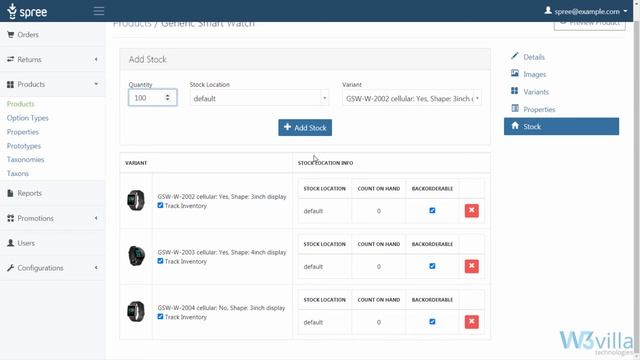
Task: Open the Variant dropdown
Action: coord(412,98)
